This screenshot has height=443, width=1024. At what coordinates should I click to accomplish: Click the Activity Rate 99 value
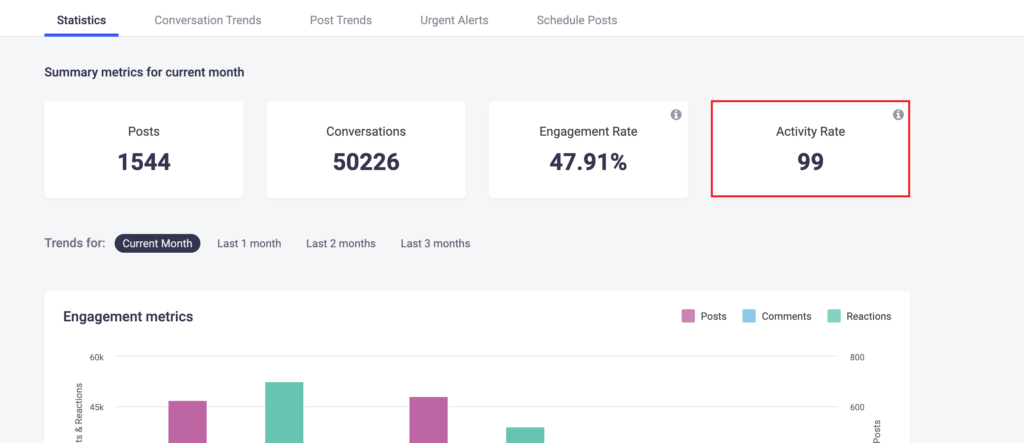click(x=810, y=162)
